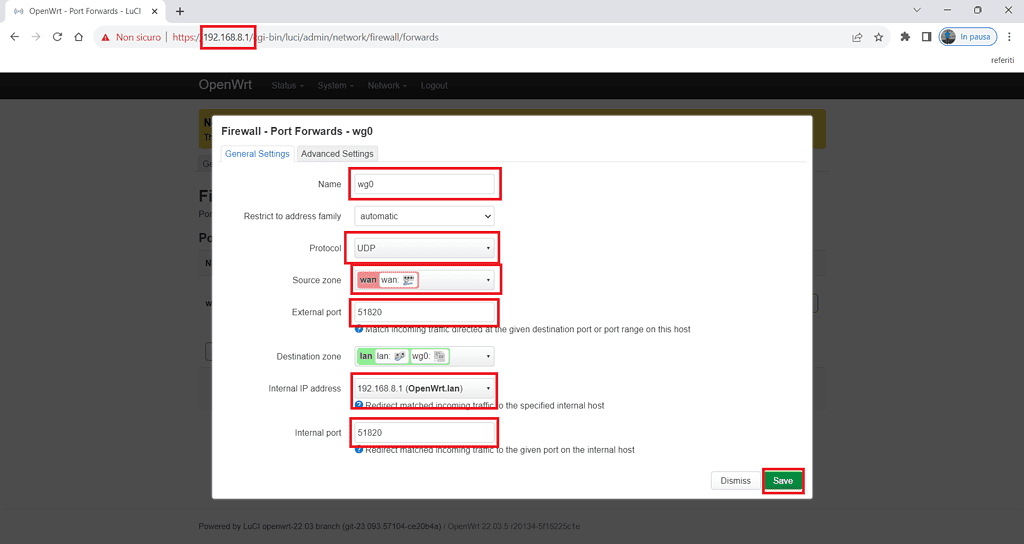Click the browser back arrow

14,37
